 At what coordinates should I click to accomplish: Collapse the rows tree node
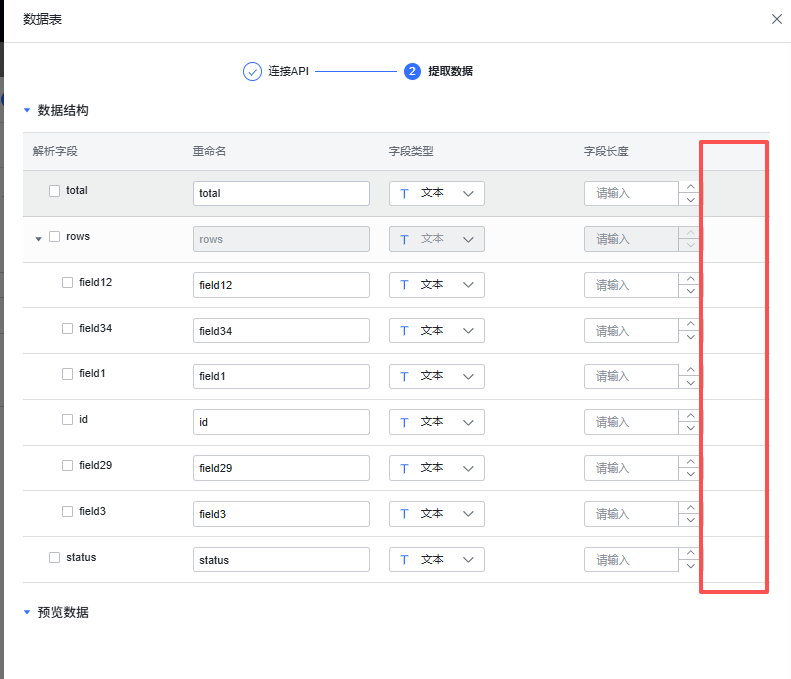38,239
